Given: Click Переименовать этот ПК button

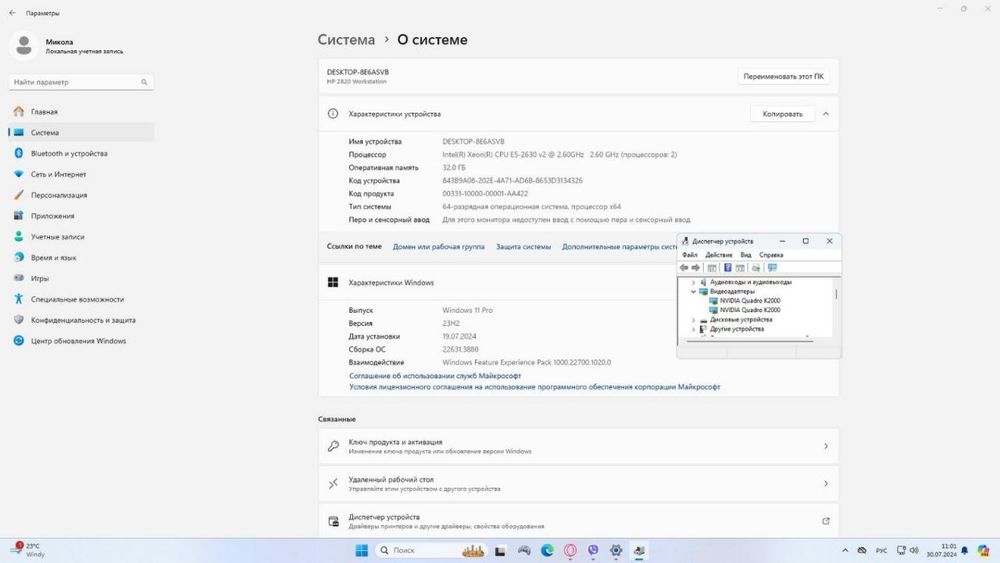Looking at the screenshot, I should pos(783,77).
